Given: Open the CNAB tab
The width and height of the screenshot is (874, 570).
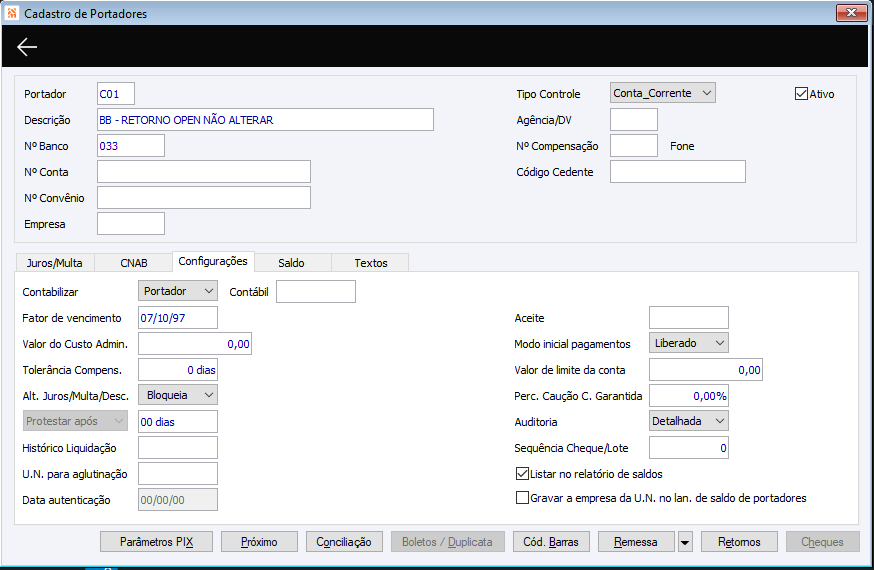Looking at the screenshot, I should point(134,263).
